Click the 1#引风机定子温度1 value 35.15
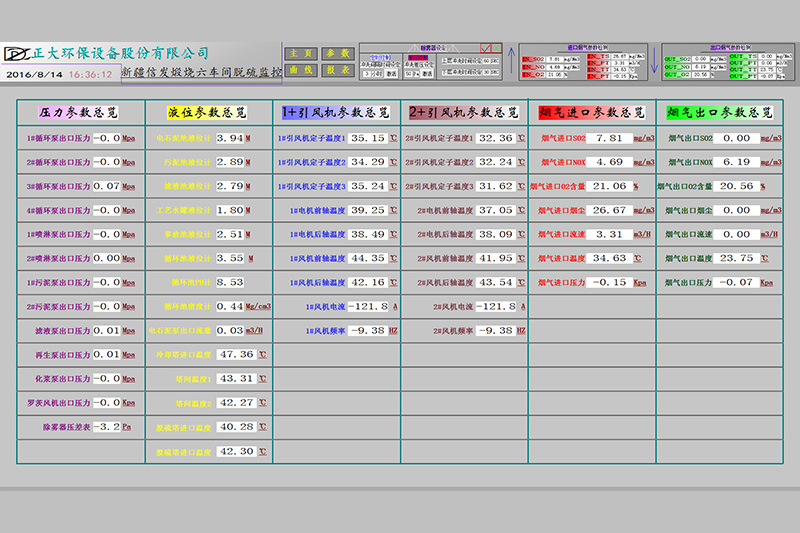The height and width of the screenshot is (533, 800). point(368,138)
